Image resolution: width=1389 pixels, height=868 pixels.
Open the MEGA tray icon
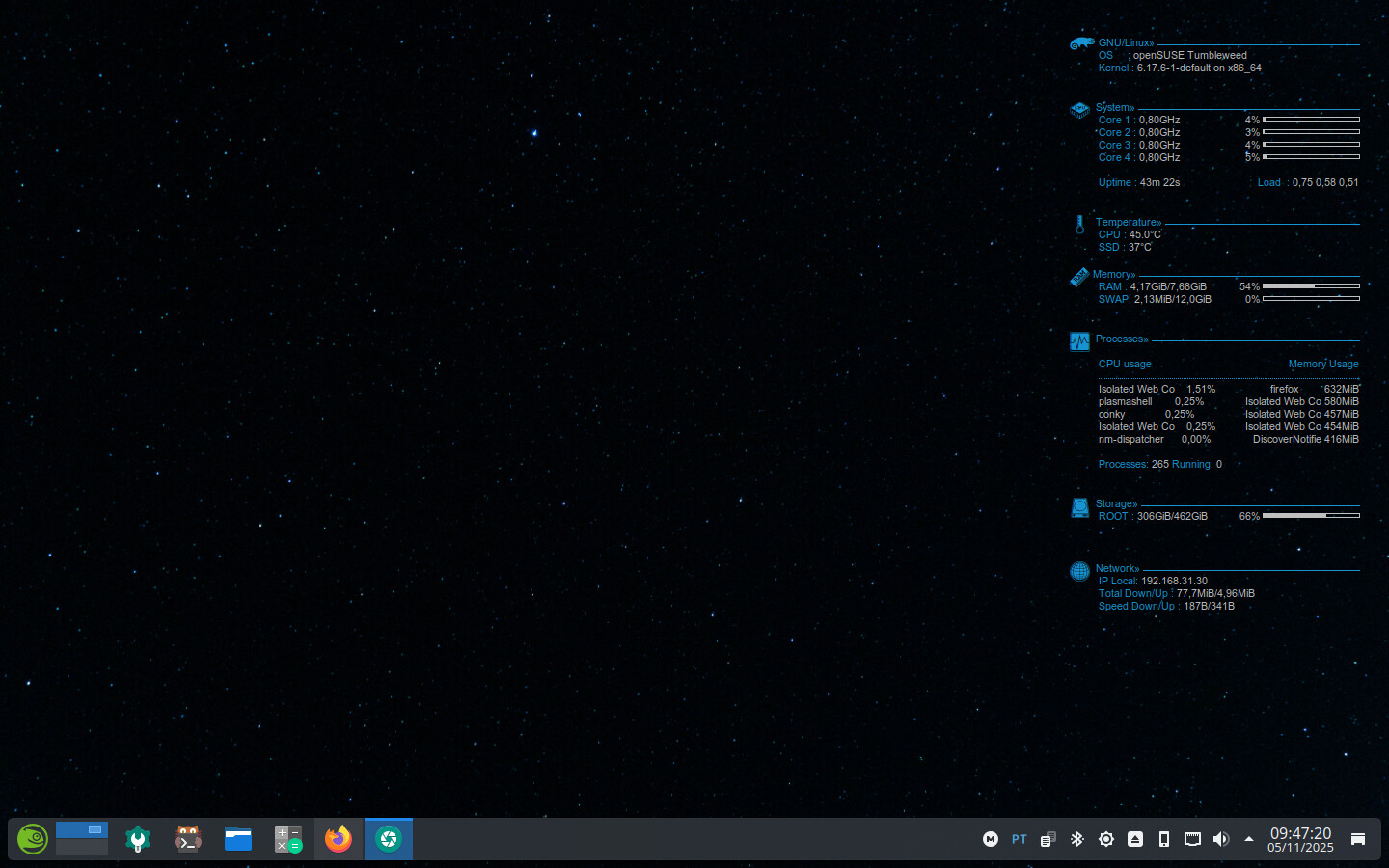tap(991, 839)
